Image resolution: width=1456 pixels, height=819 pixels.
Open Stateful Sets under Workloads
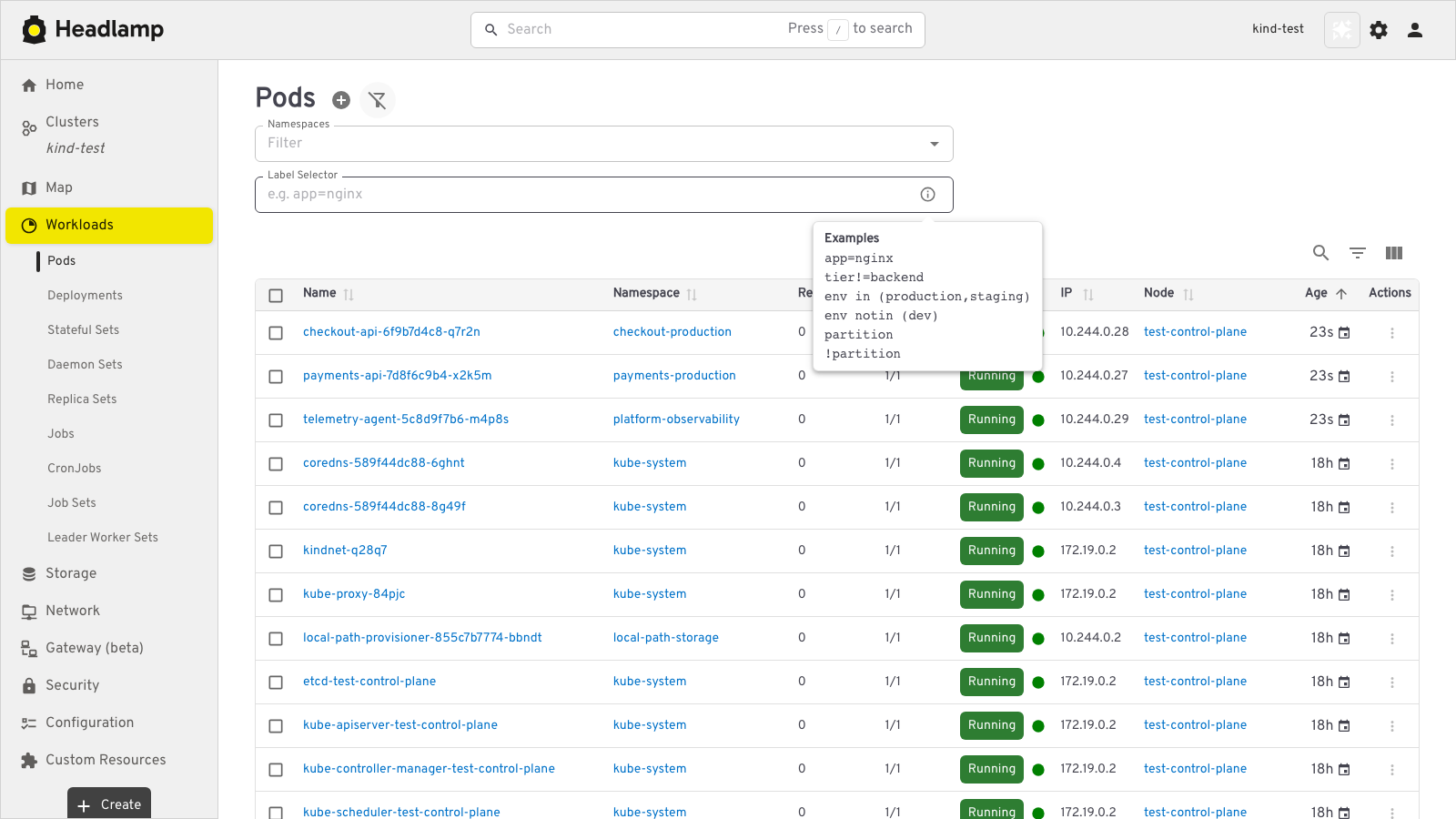(83, 330)
